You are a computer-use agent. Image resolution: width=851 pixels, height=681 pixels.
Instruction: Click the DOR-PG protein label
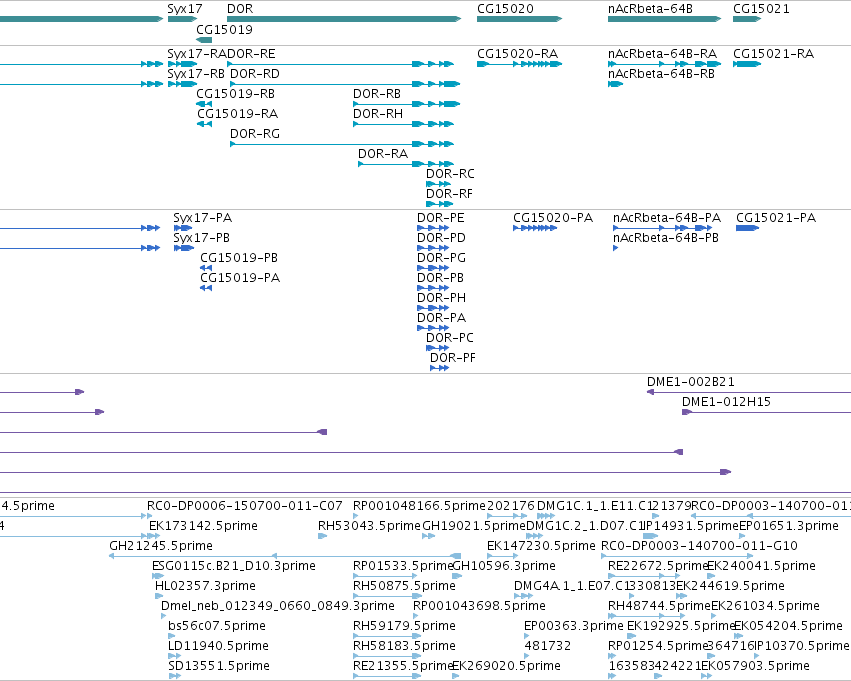tap(442, 258)
